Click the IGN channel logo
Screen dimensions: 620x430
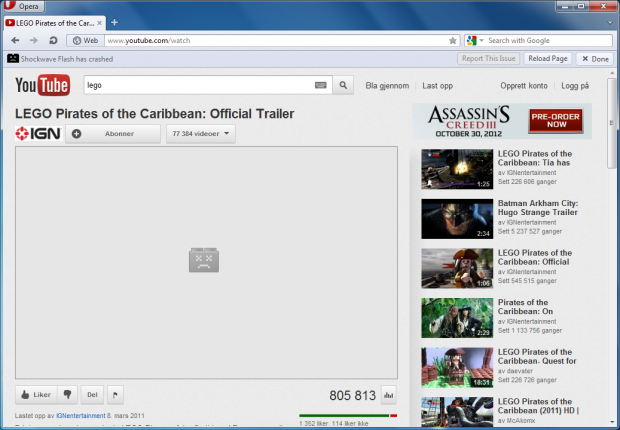(x=38, y=133)
